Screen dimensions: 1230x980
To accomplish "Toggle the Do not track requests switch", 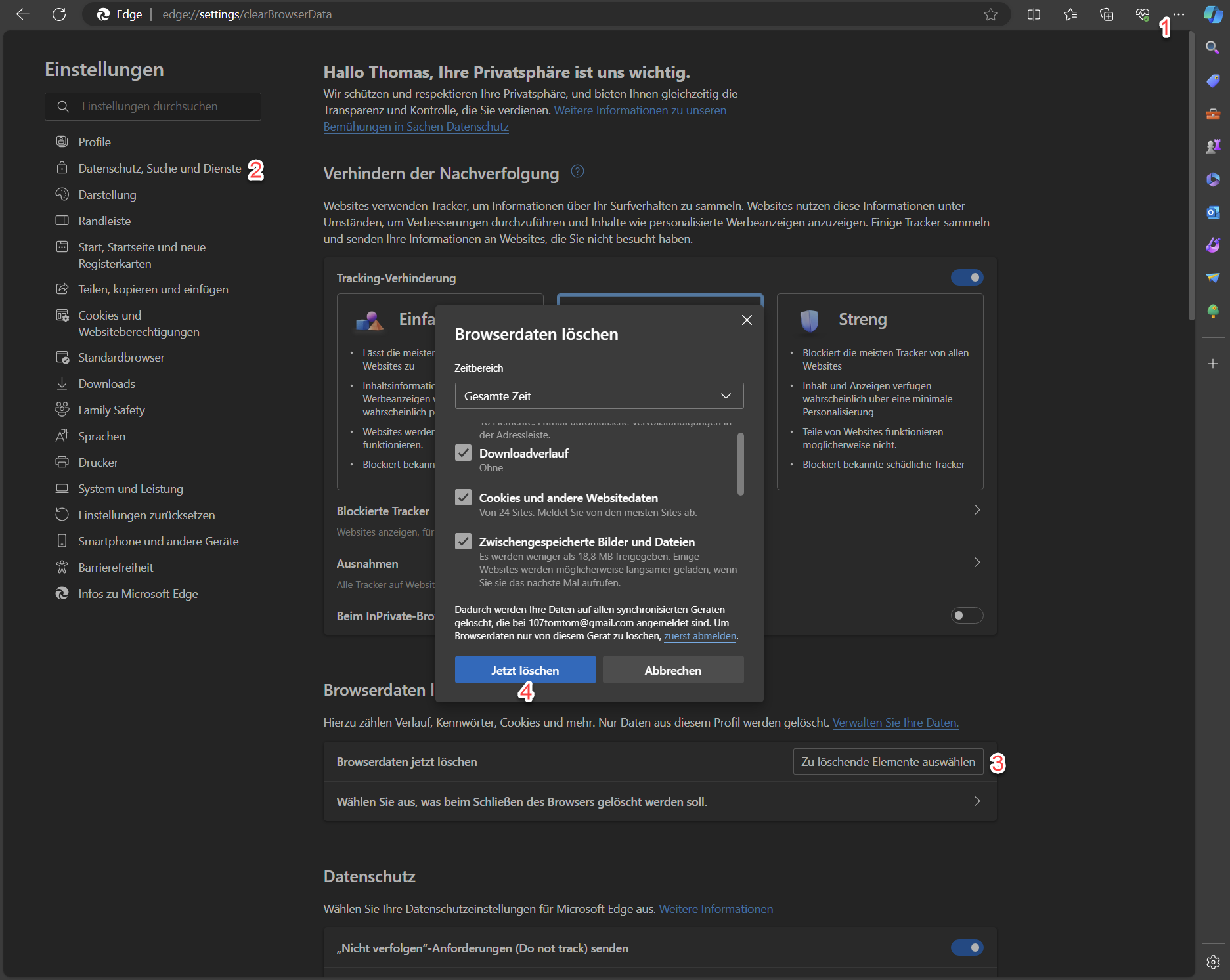I will click(967, 948).
